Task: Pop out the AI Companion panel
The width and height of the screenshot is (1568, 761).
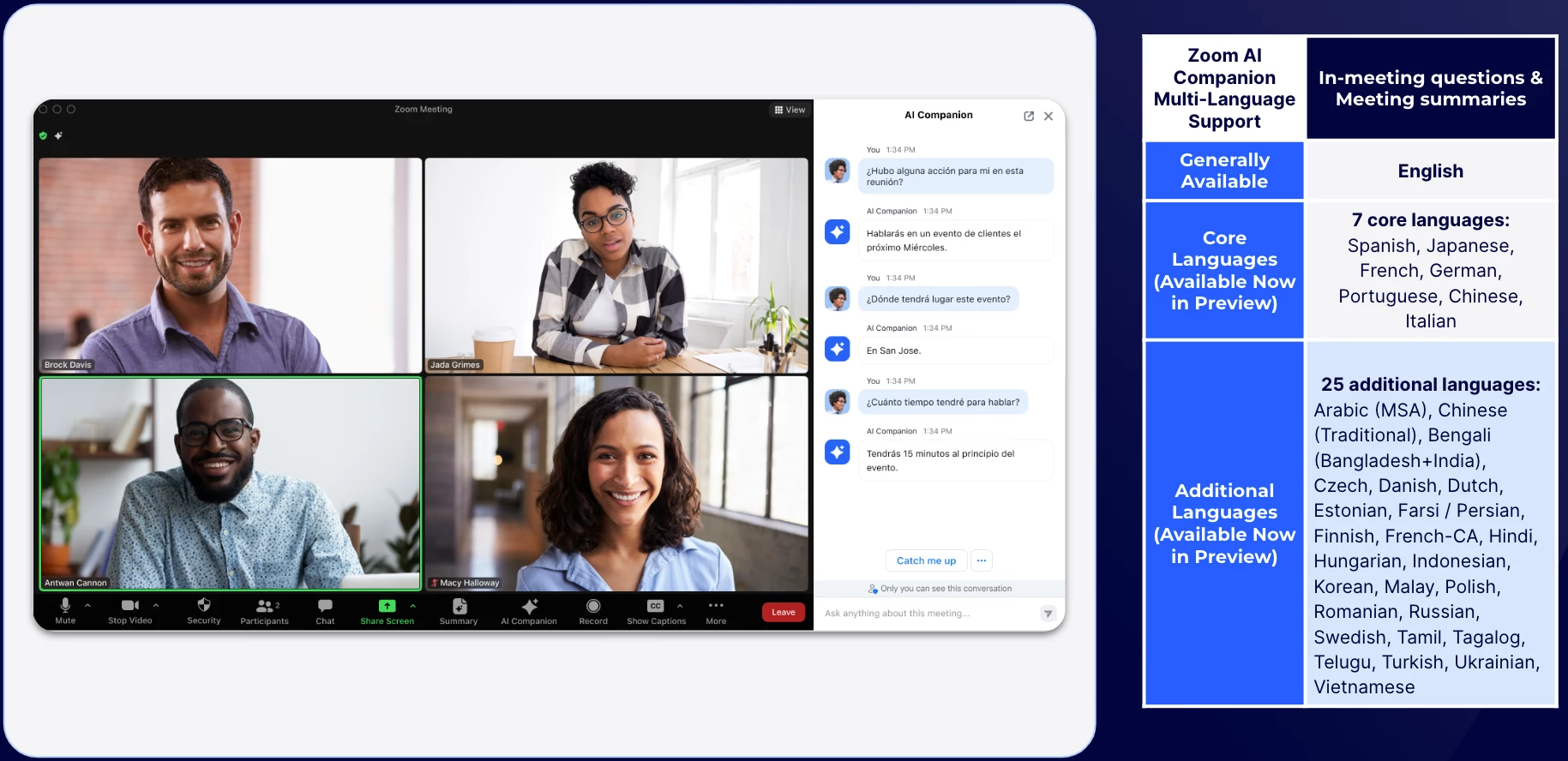Action: point(1029,116)
